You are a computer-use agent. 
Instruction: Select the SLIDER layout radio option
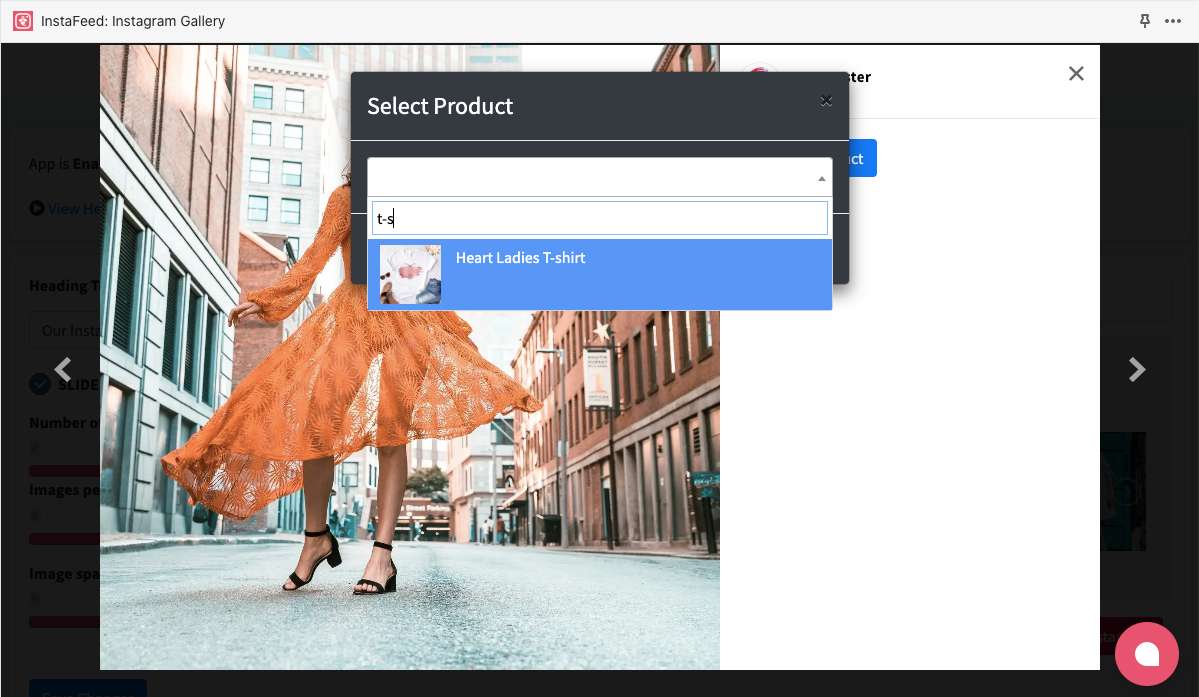pyautogui.click(x=40, y=384)
